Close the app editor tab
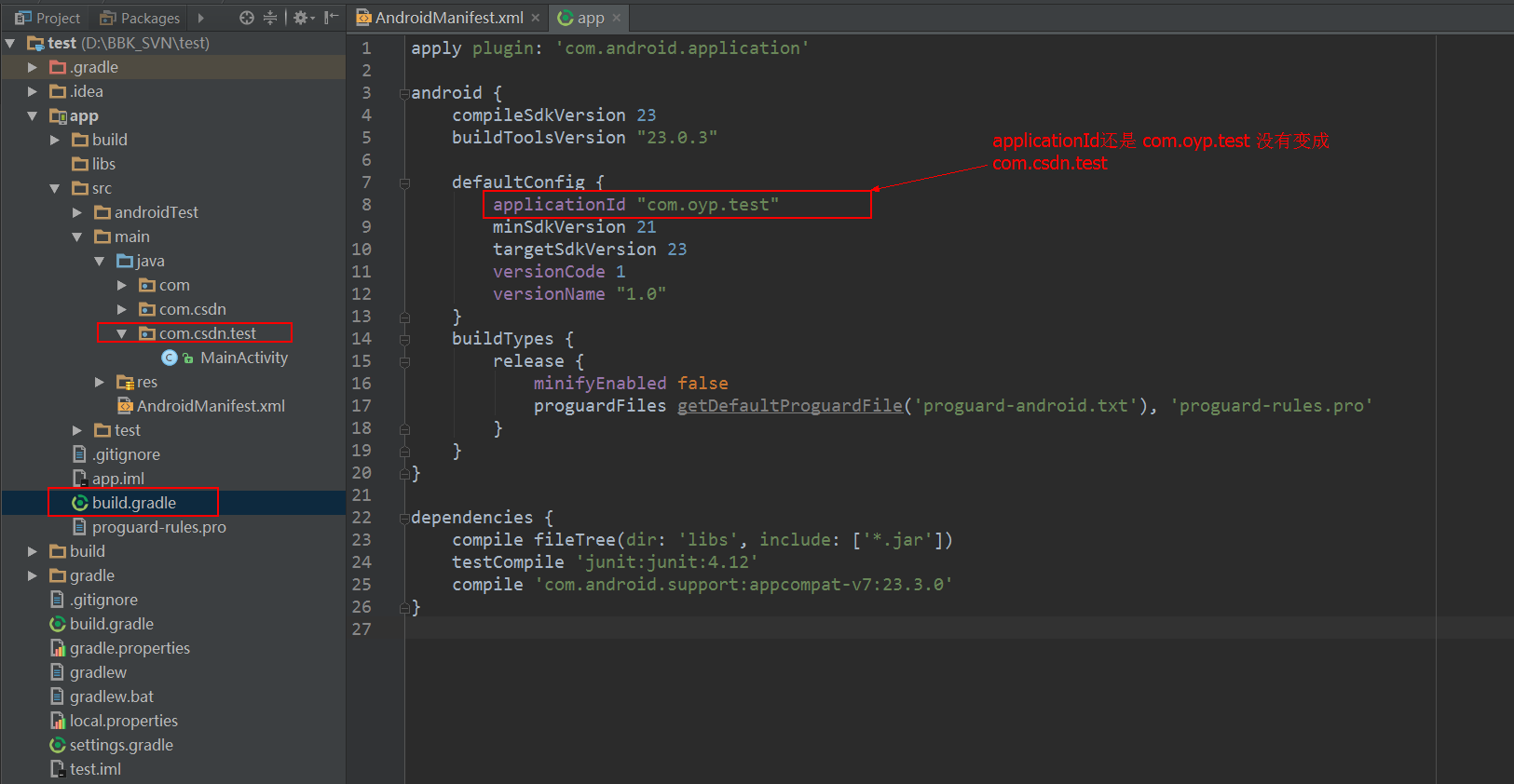The image size is (1514, 784). pyautogui.click(x=617, y=18)
